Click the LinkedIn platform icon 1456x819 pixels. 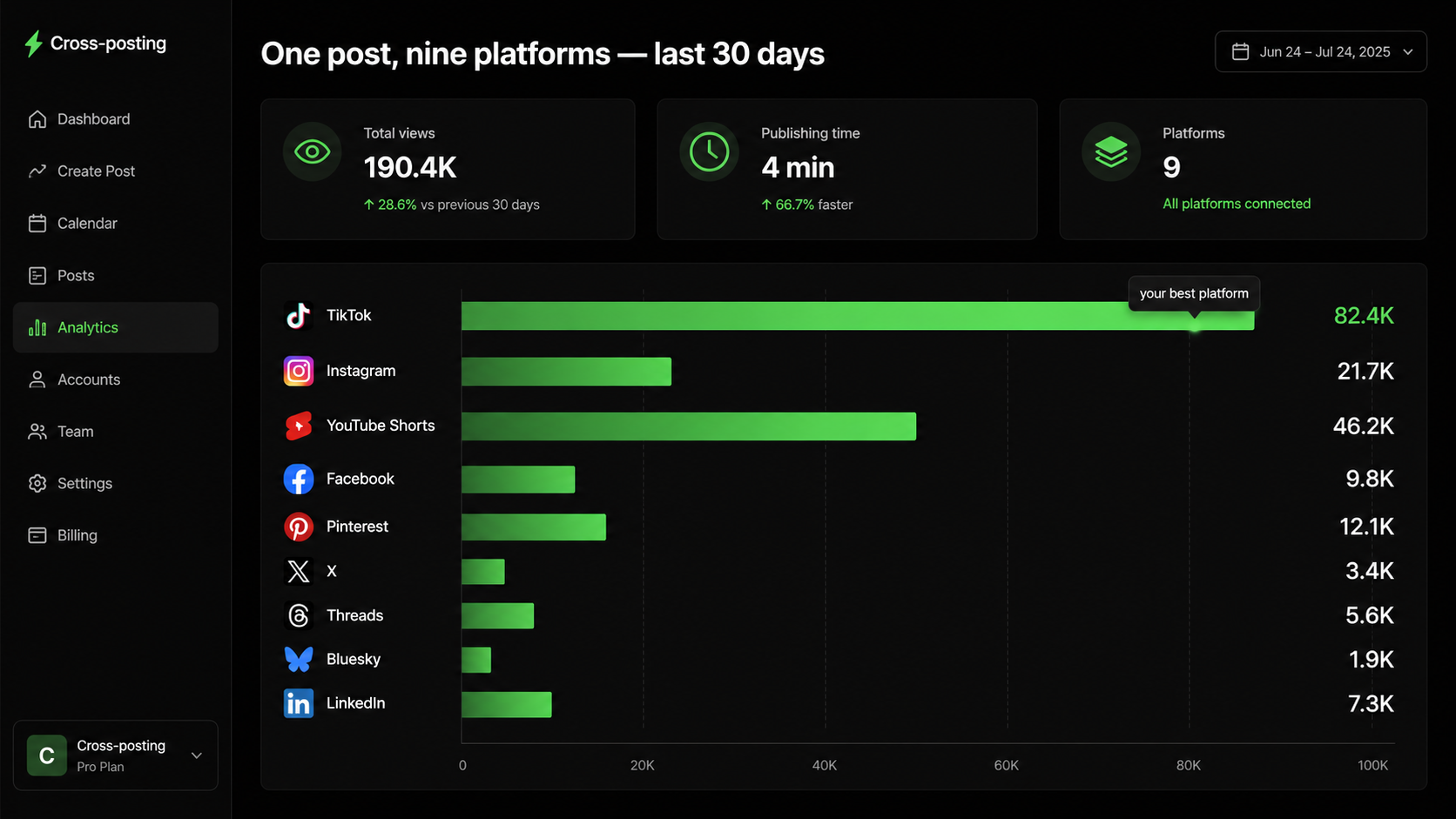(x=299, y=703)
